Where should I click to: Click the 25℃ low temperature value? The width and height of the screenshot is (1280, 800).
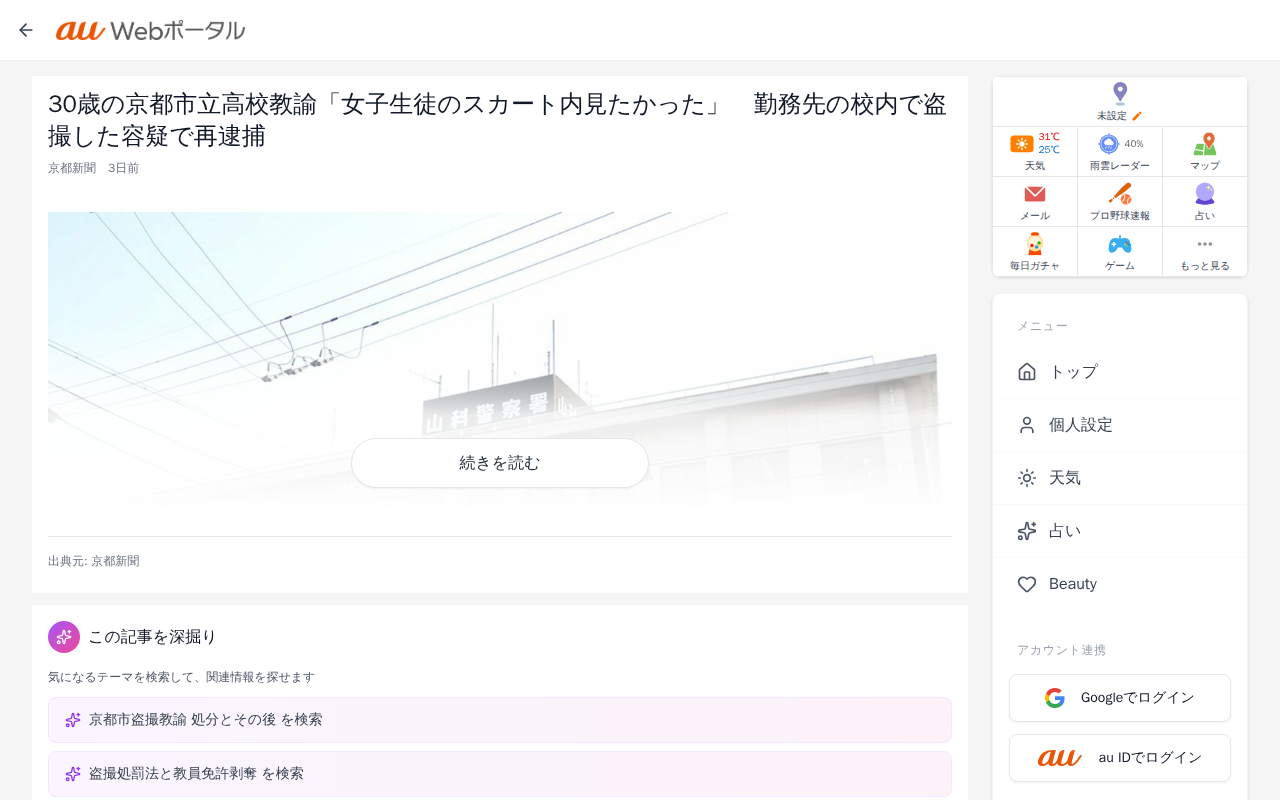pyautogui.click(x=1049, y=150)
